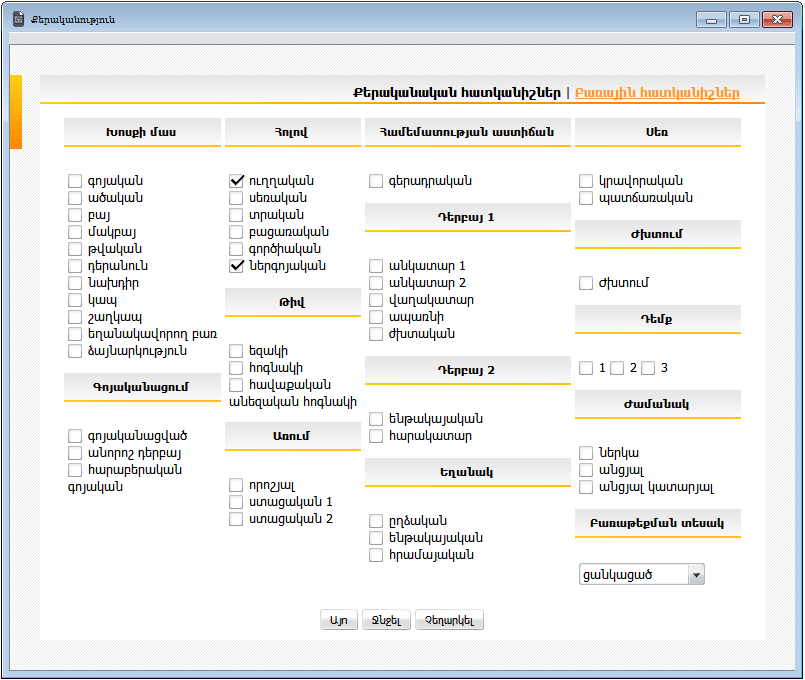Select the Քերականական հատկանիշներ tab

(x=457, y=93)
